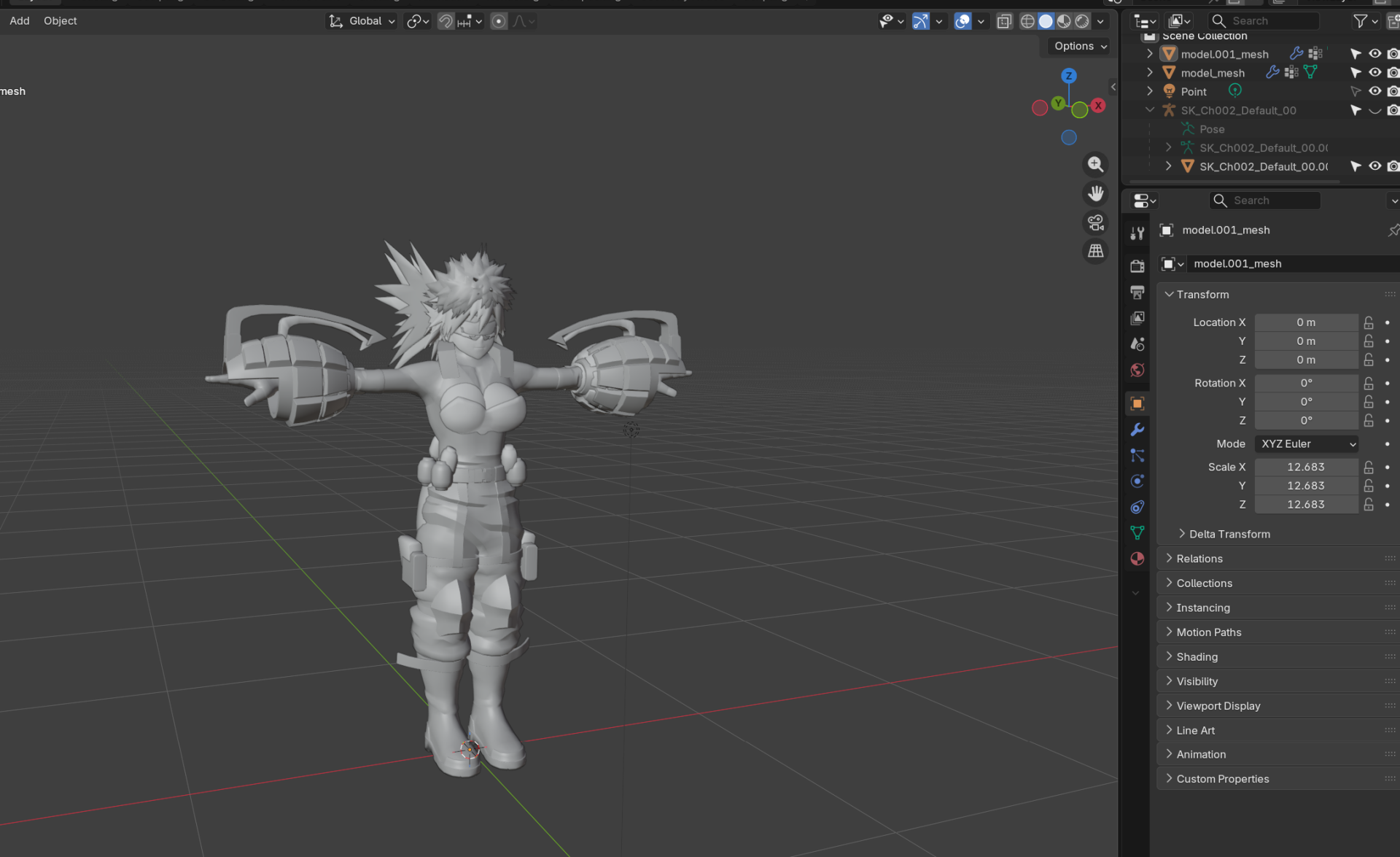This screenshot has width=1400, height=857.
Task: Collapse SK_Ch002_Default_00 armature in outliner
Action: [x=1150, y=110]
